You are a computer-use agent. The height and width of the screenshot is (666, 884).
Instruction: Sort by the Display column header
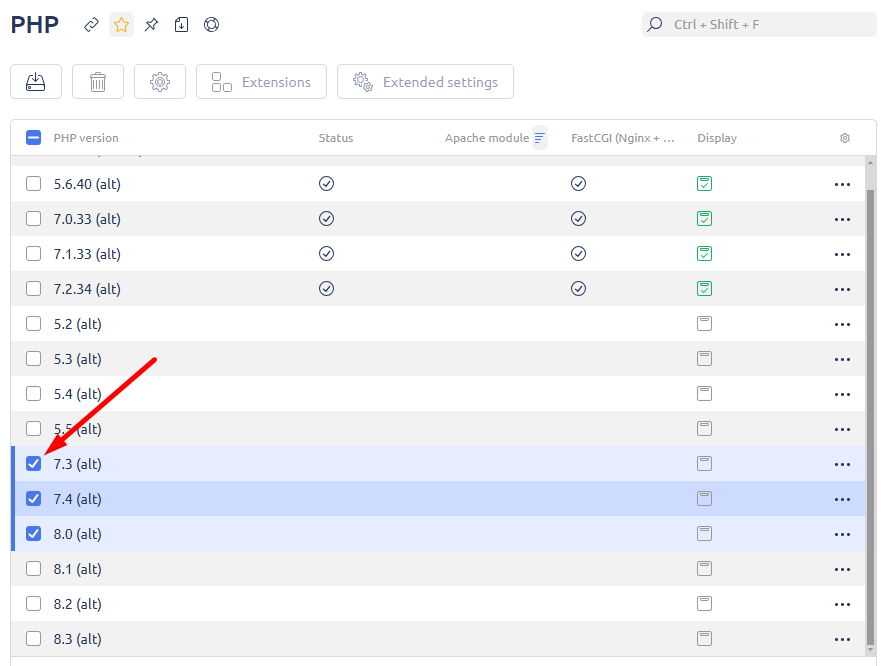coord(717,138)
